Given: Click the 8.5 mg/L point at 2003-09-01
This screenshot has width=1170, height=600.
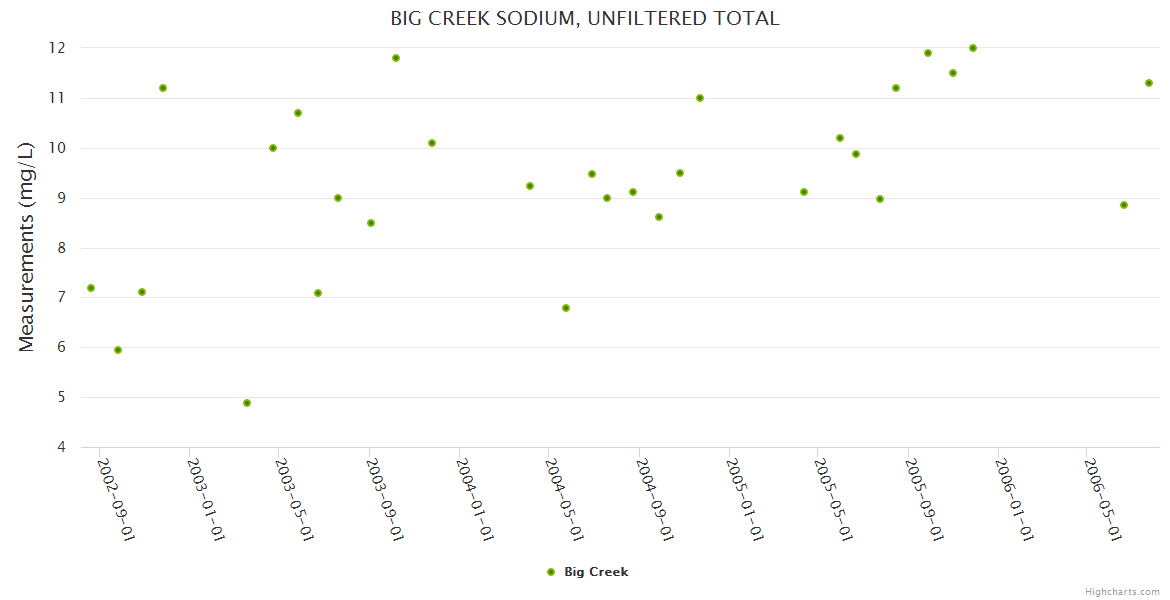Looking at the screenshot, I should 371,223.
